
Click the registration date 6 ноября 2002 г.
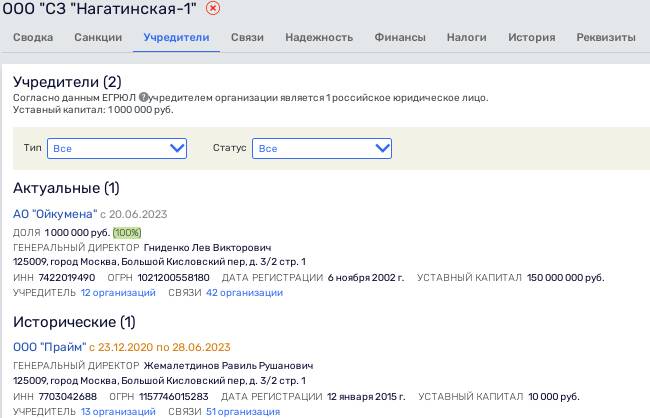366,277
